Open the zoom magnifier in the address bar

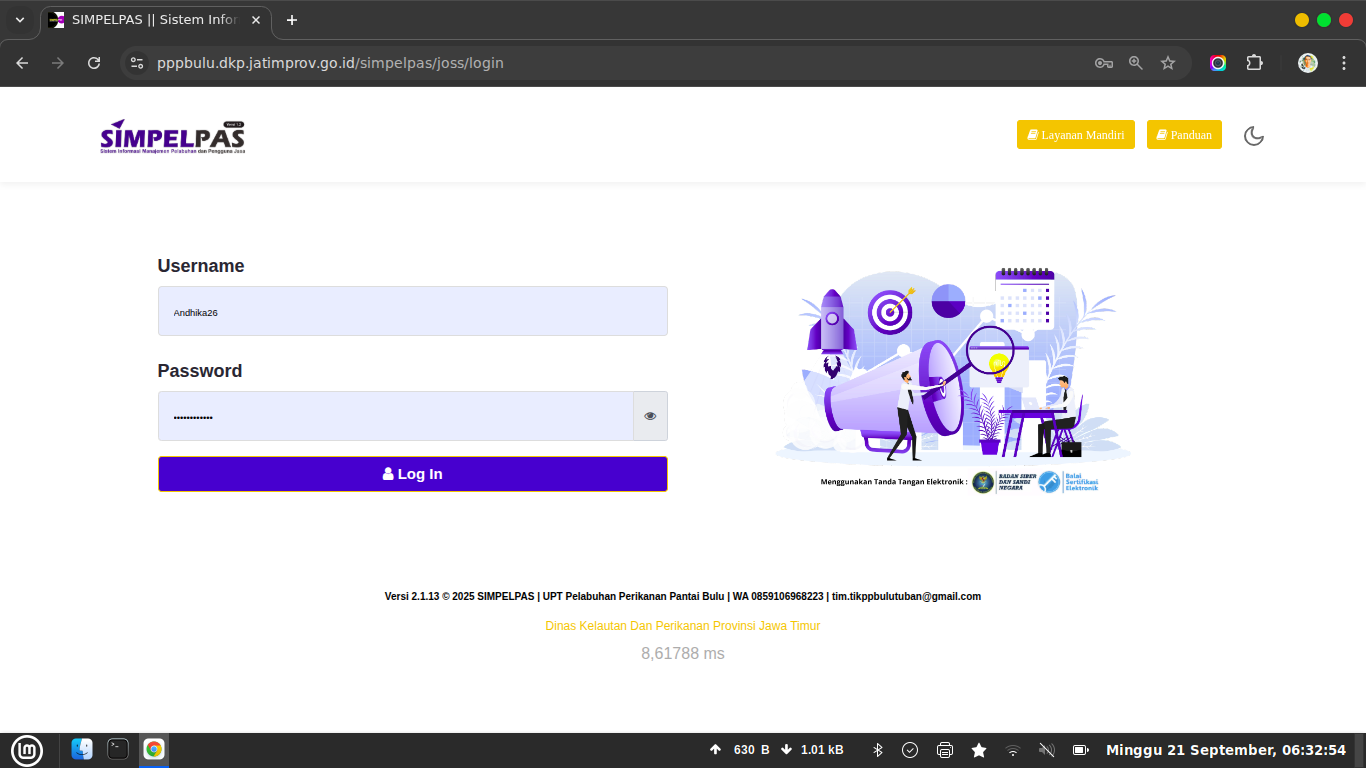click(1136, 63)
